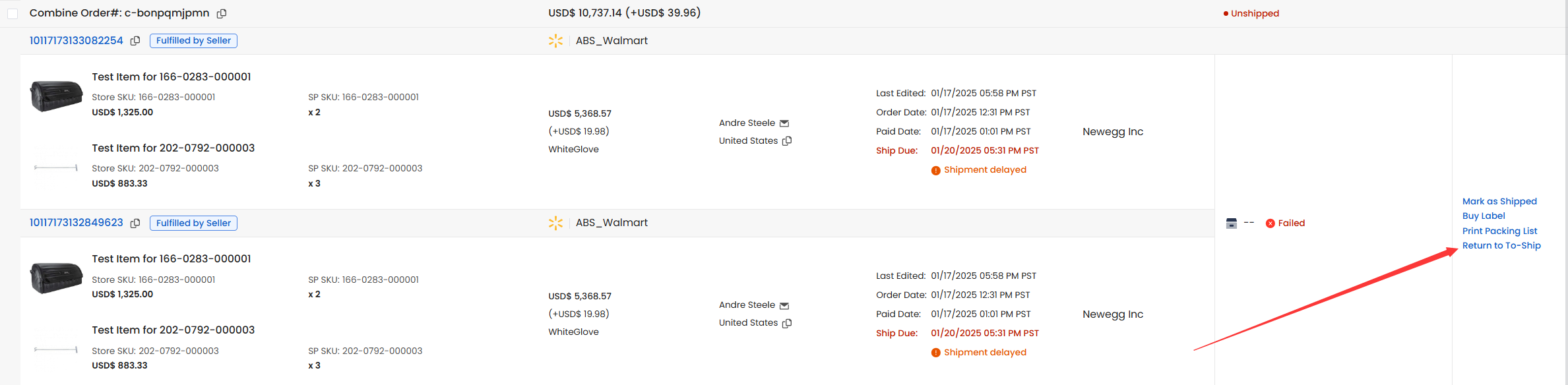This screenshot has width=1568, height=385.
Task: Copy second order's United States address
Action: pyautogui.click(x=787, y=323)
